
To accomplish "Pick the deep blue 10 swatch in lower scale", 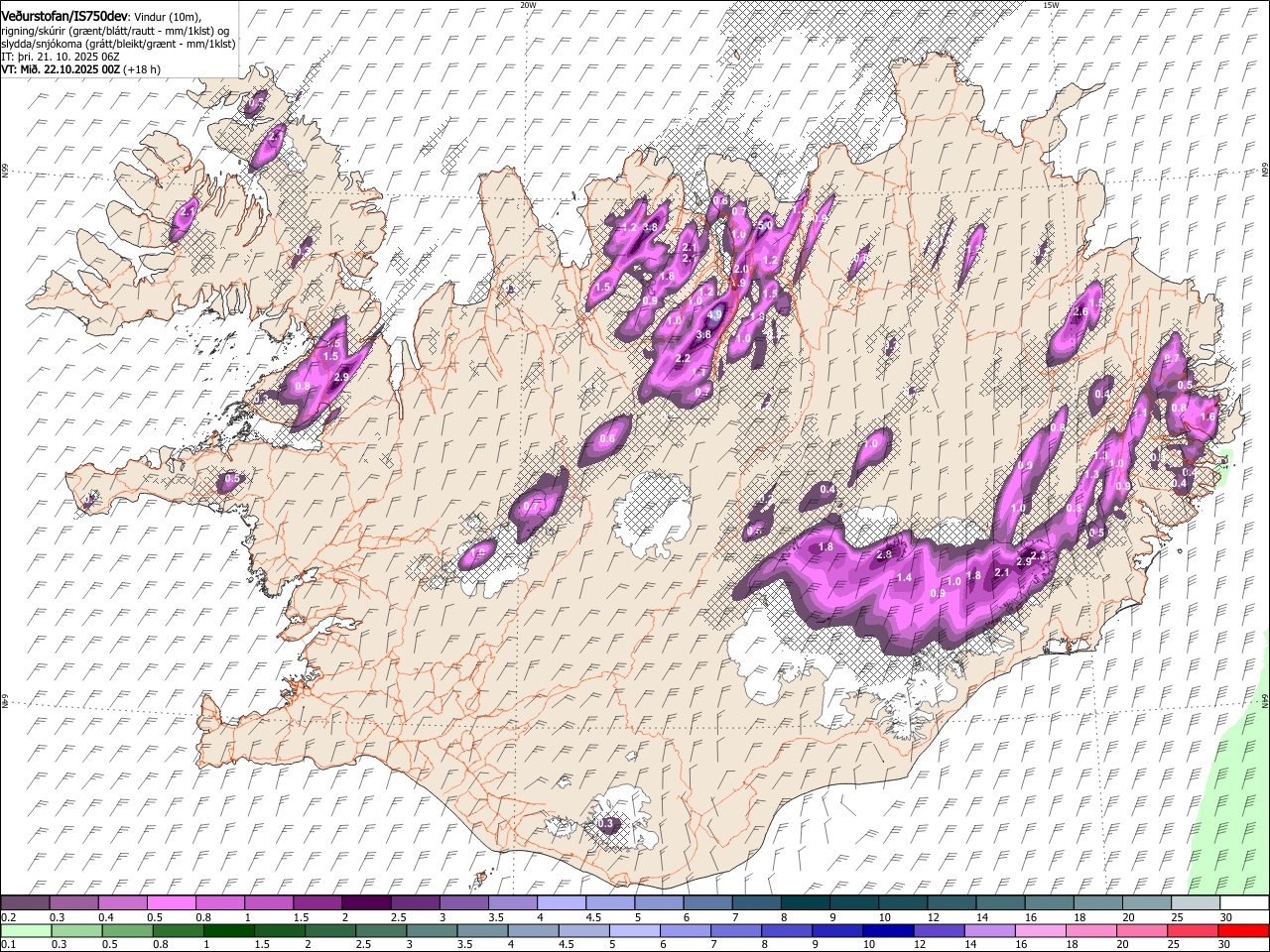I will coord(888,930).
